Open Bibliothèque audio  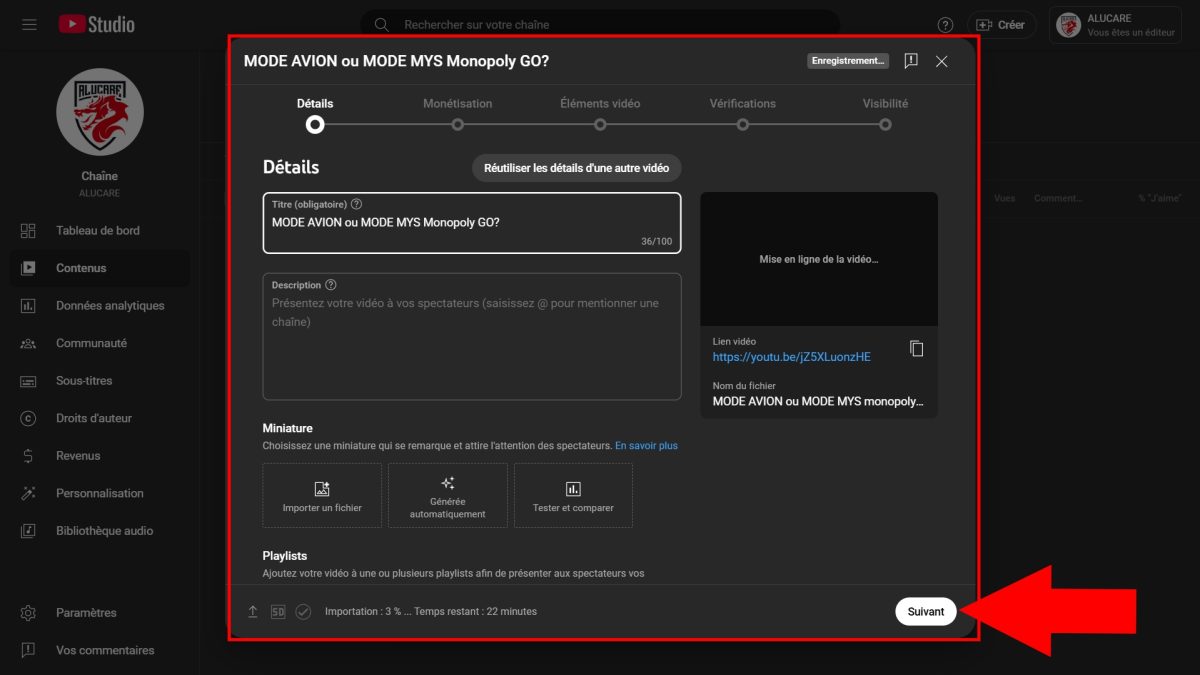105,530
